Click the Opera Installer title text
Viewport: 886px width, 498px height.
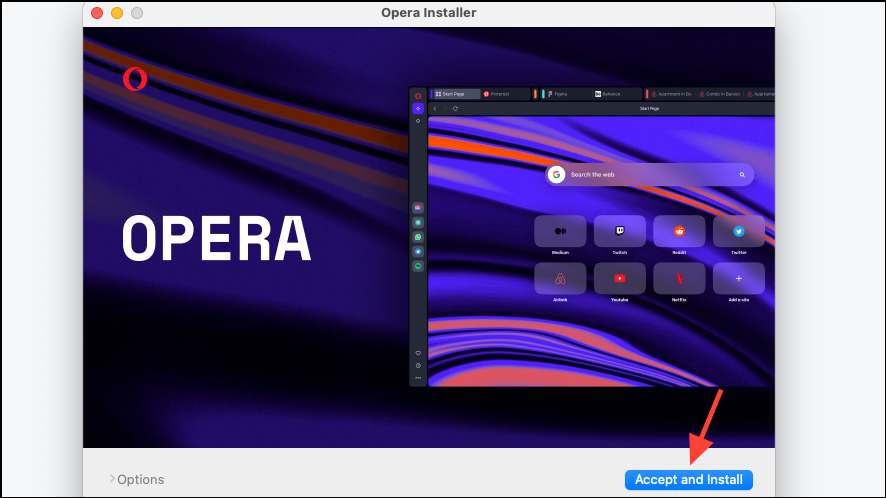pyautogui.click(x=428, y=12)
